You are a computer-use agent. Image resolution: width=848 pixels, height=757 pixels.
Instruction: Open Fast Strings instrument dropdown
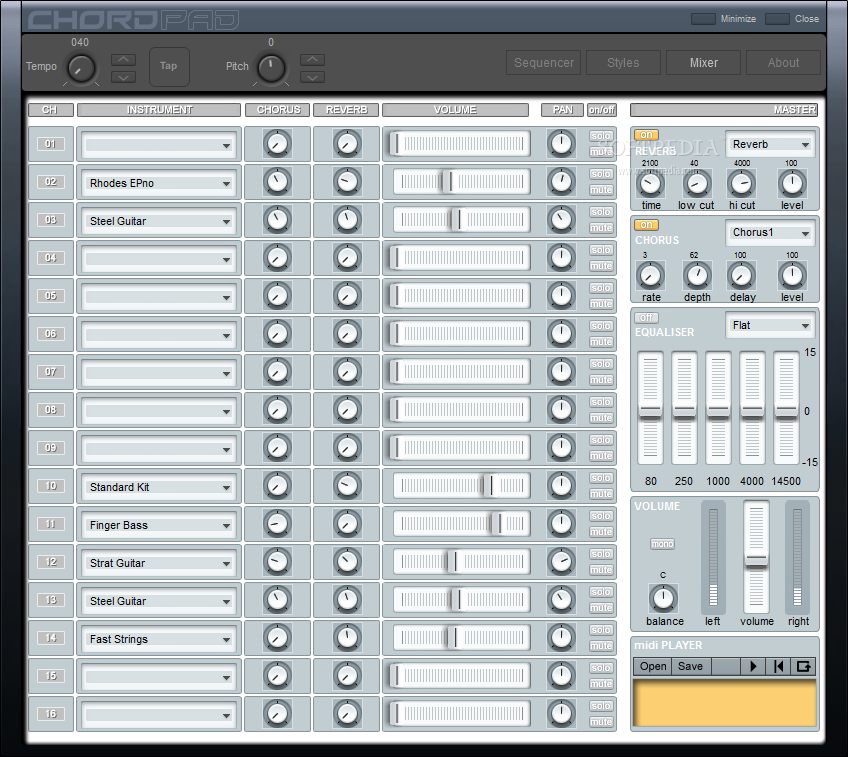160,639
